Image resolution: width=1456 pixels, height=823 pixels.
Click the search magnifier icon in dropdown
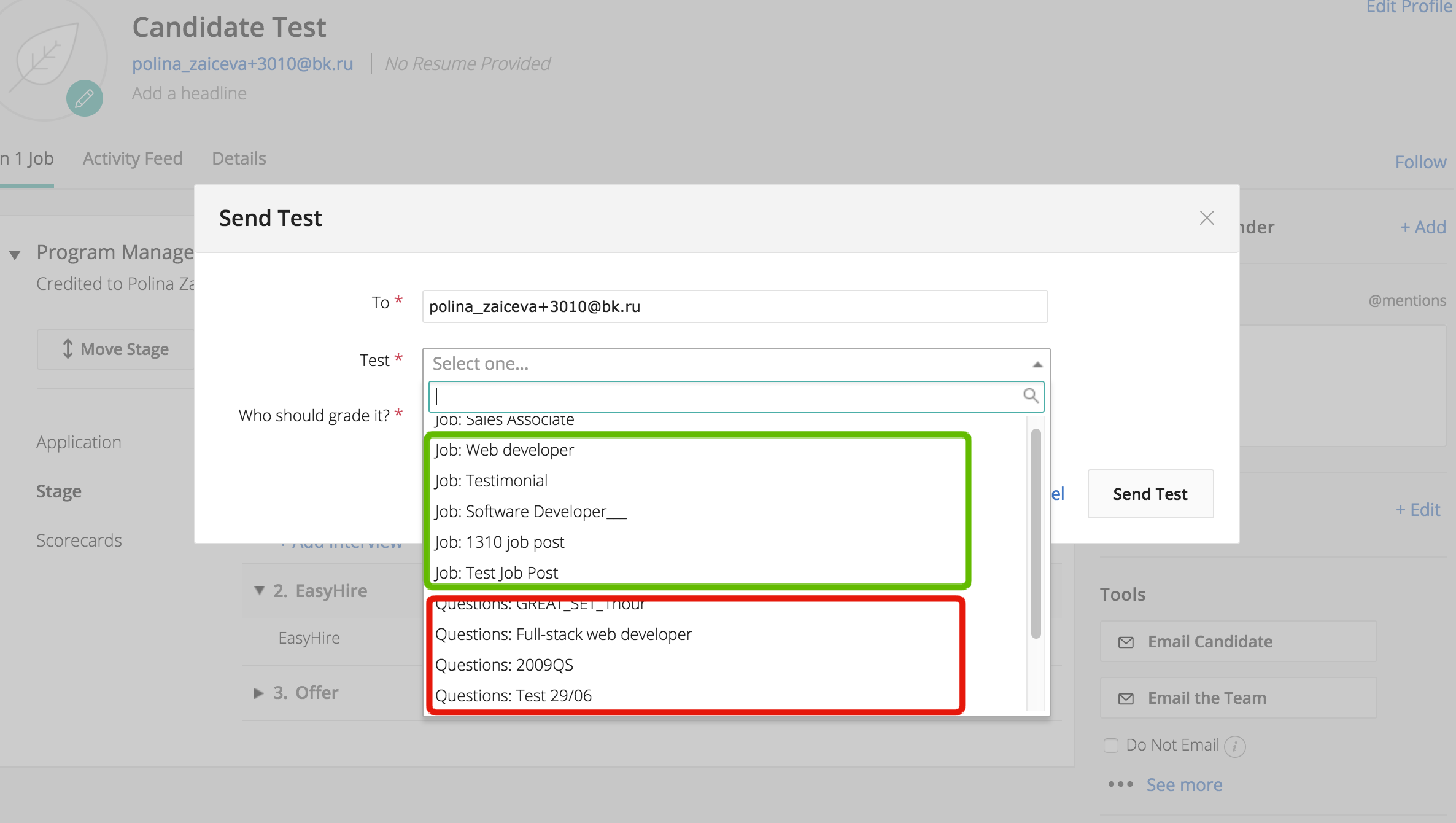point(1030,396)
